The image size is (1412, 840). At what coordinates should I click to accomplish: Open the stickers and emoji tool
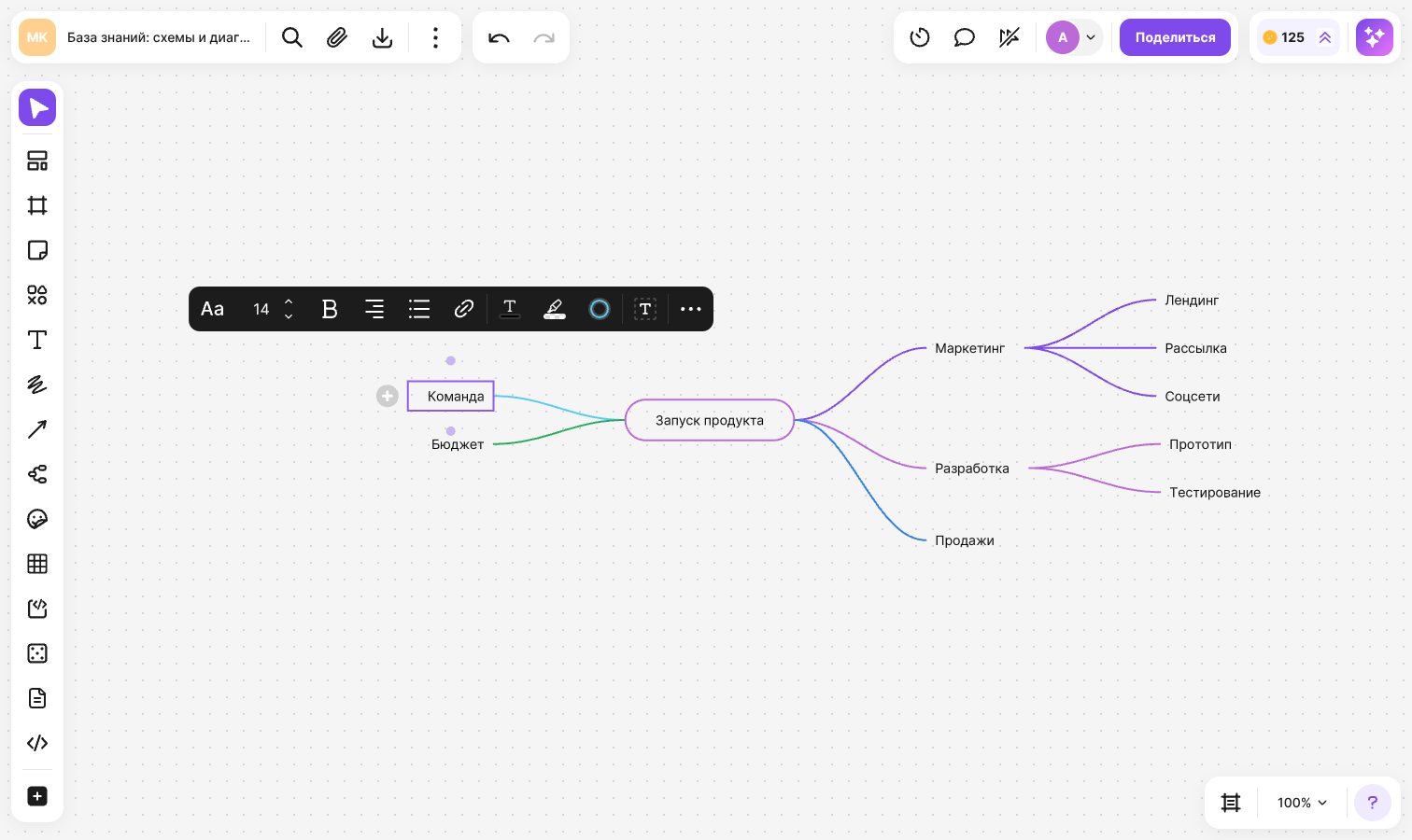(37, 519)
